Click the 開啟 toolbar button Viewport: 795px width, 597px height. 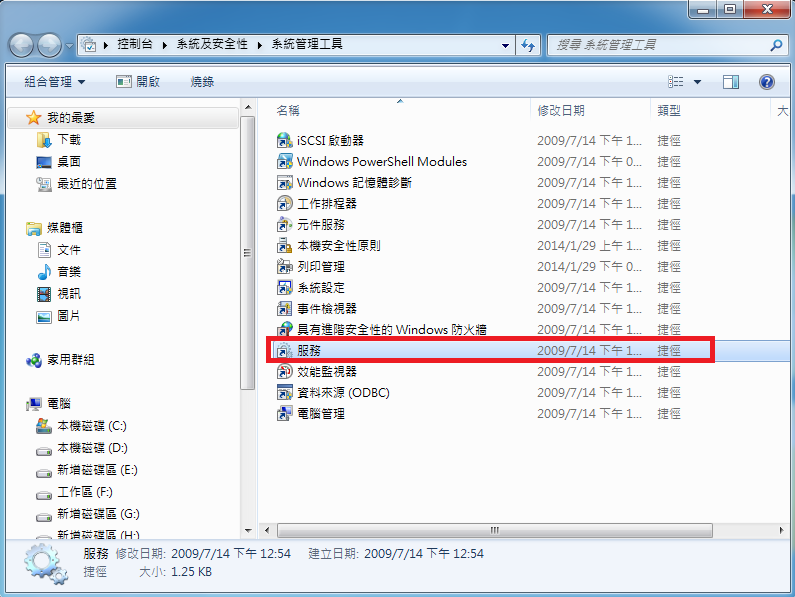138,82
